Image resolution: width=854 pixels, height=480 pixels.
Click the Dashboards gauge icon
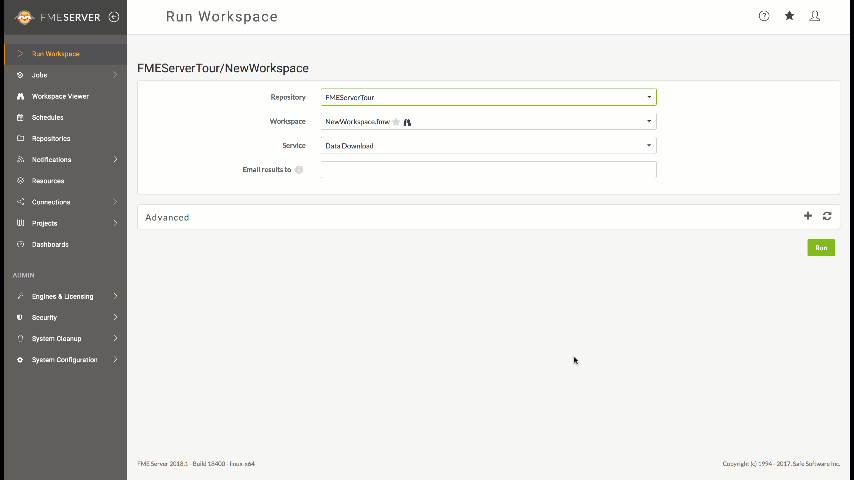coord(20,244)
